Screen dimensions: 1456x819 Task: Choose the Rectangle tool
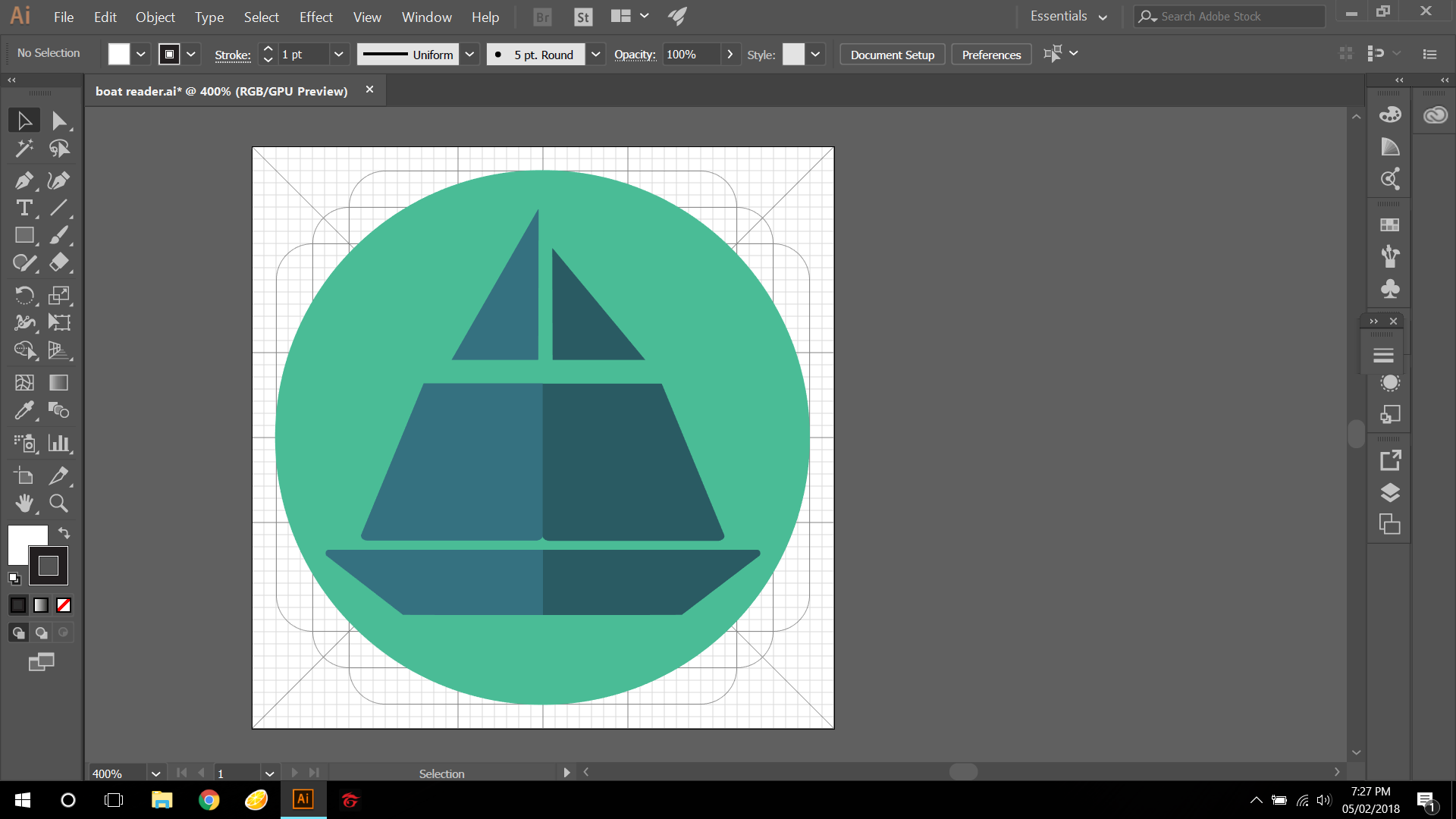(x=24, y=235)
